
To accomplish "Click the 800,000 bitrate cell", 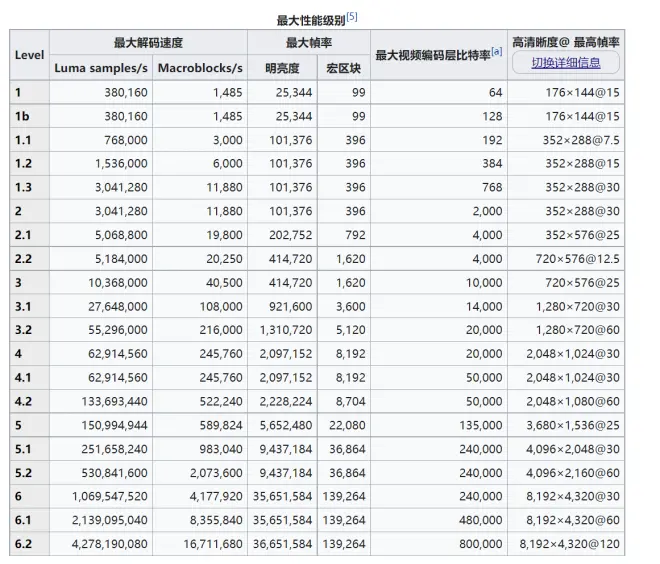I will (439, 544).
